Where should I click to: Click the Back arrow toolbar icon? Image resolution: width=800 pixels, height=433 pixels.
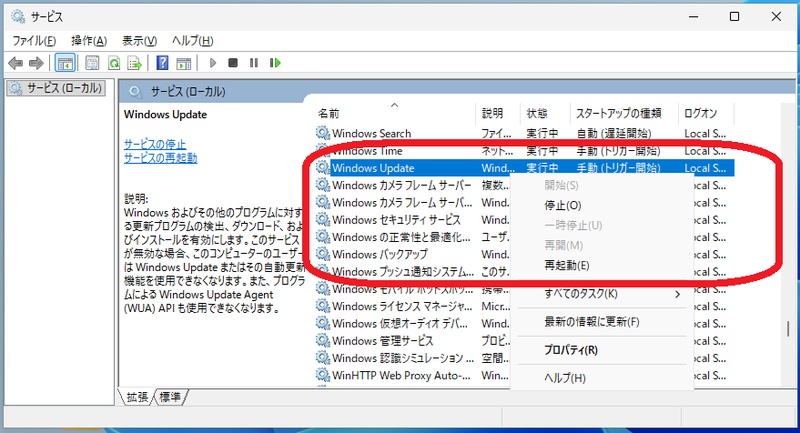pyautogui.click(x=16, y=63)
